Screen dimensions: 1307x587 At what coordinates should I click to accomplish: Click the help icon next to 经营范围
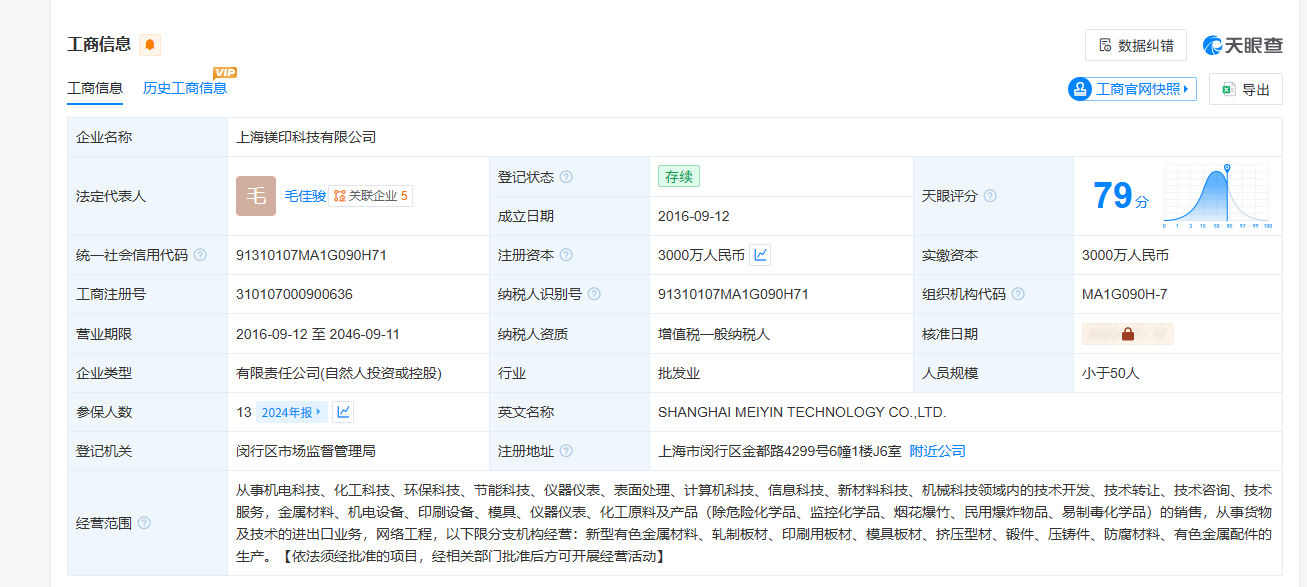(x=144, y=523)
